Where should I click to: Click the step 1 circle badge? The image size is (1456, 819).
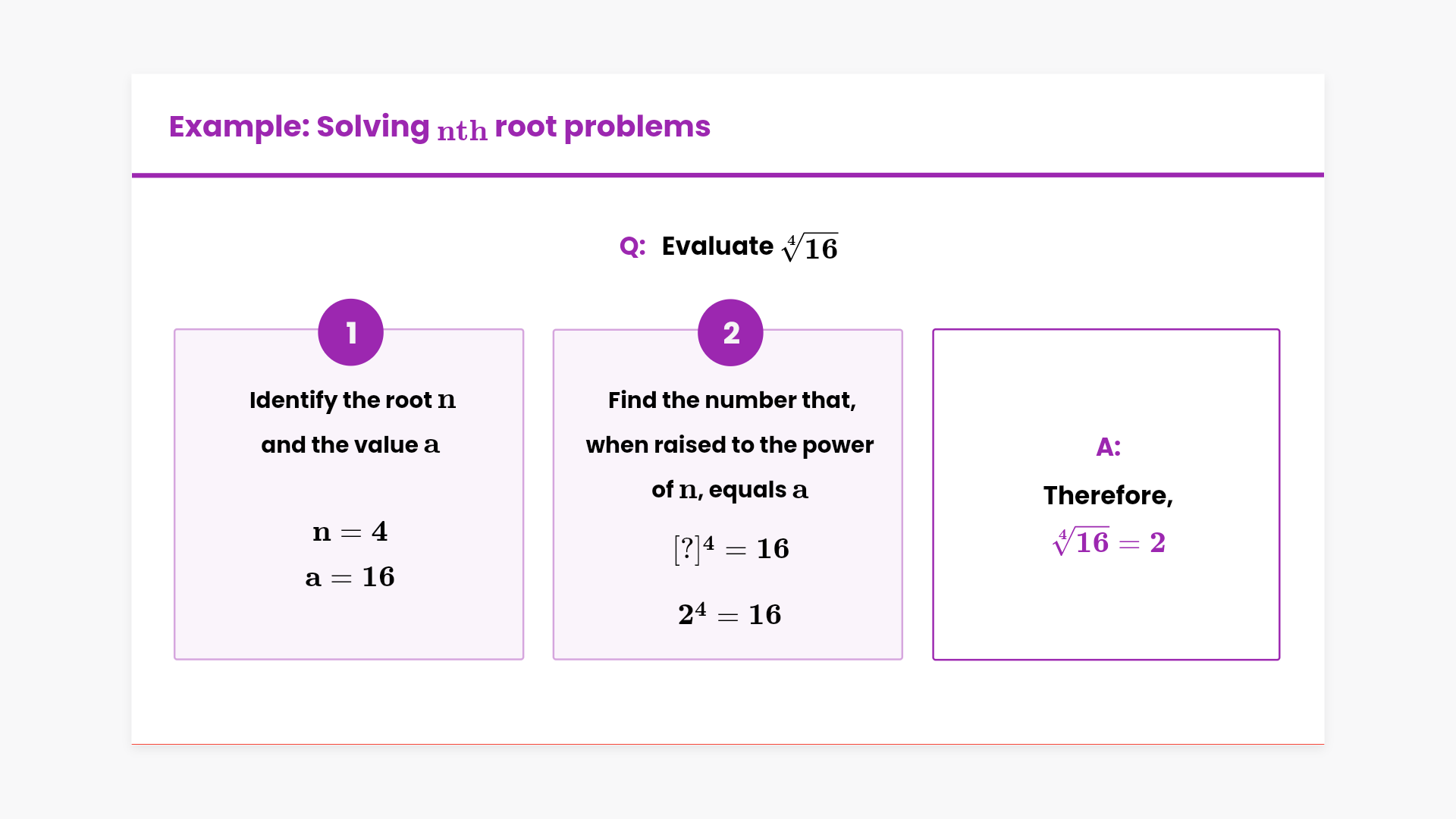(350, 332)
